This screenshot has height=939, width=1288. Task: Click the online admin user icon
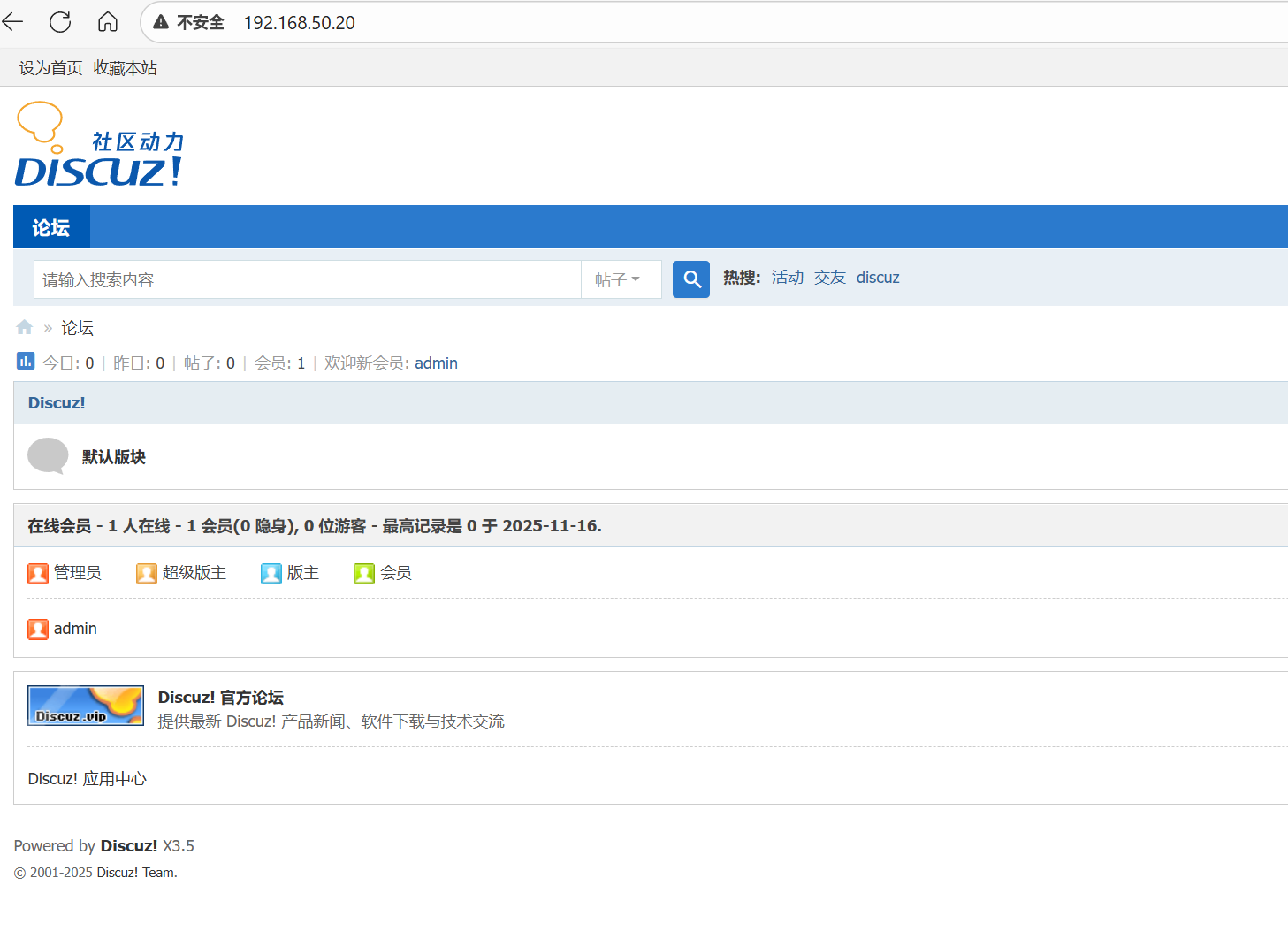click(38, 630)
